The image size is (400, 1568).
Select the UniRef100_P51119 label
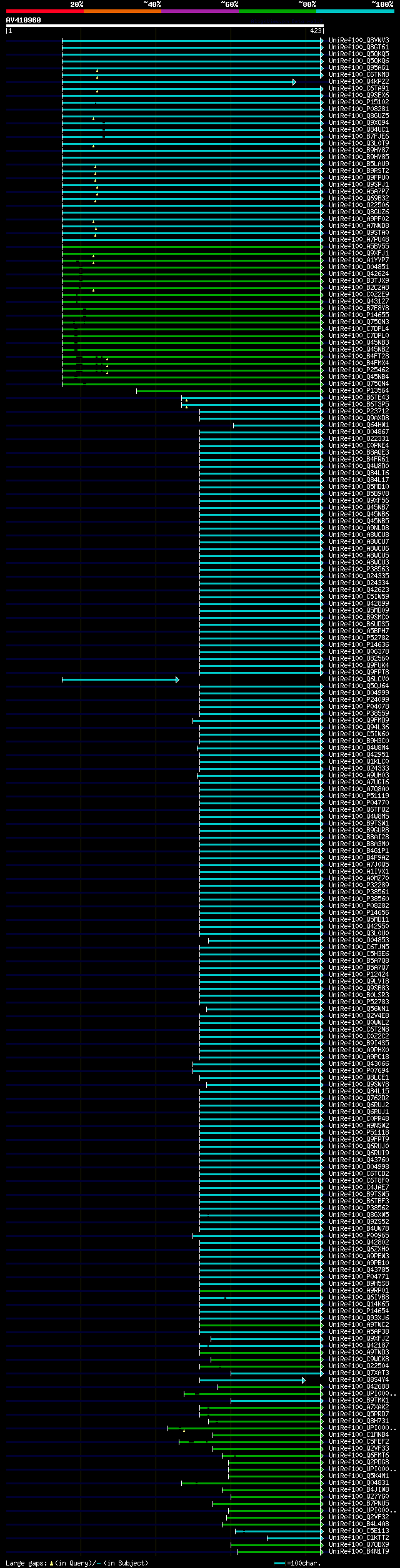pyautogui.click(x=359, y=796)
